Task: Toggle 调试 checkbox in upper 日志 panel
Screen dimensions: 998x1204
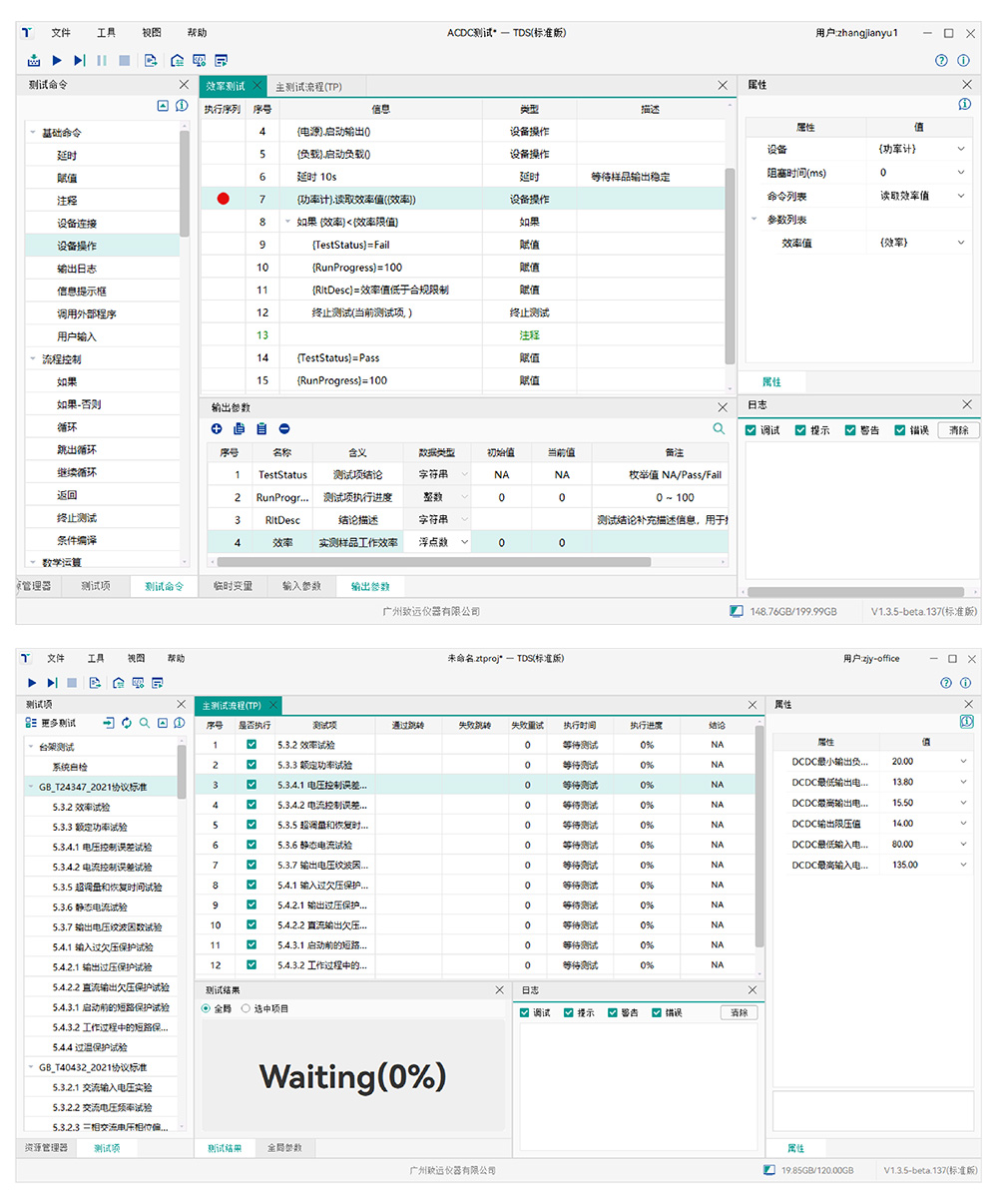Action: [x=750, y=430]
